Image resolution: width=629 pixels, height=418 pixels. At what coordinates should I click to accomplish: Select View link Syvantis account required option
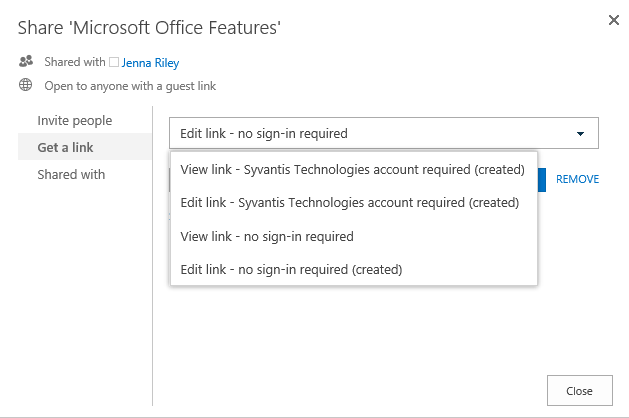point(353,170)
